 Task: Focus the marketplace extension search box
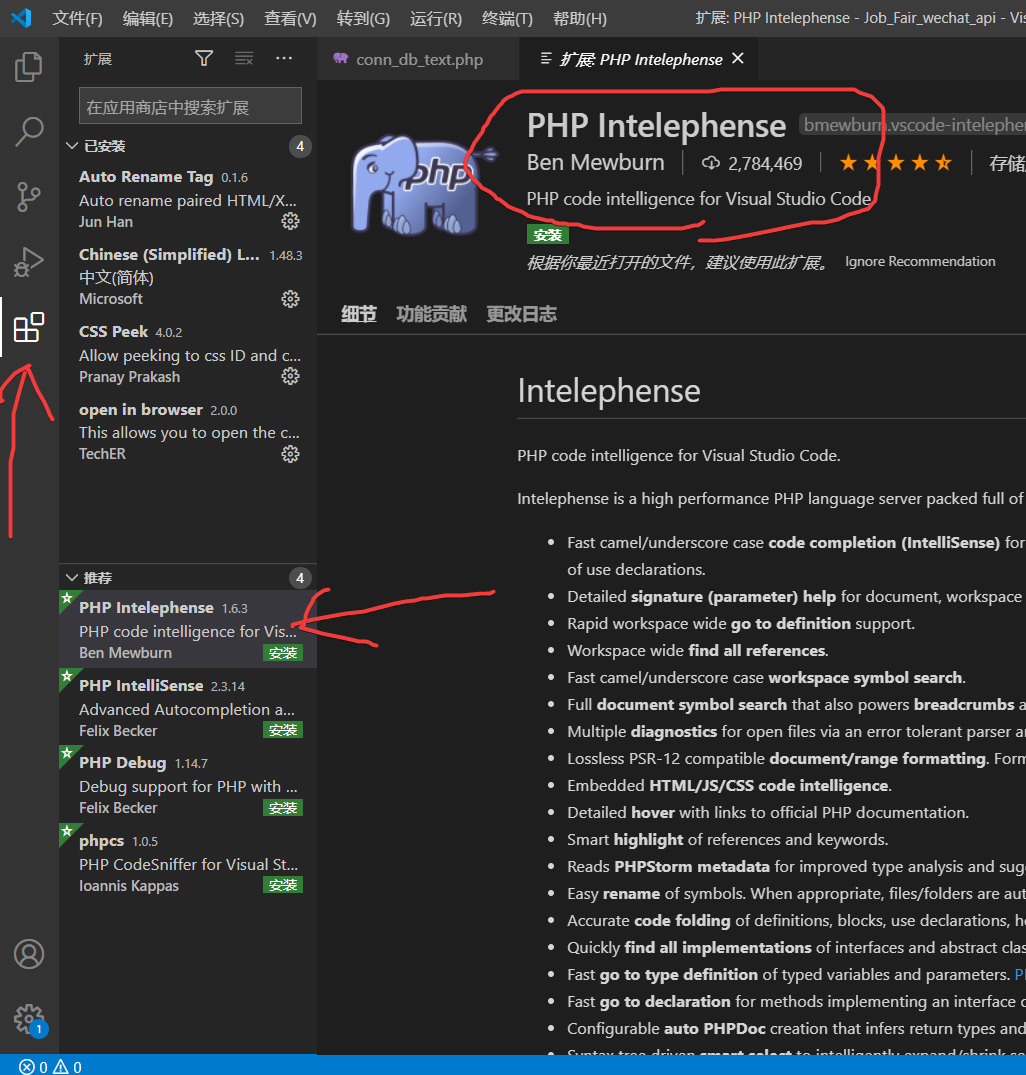(x=190, y=106)
